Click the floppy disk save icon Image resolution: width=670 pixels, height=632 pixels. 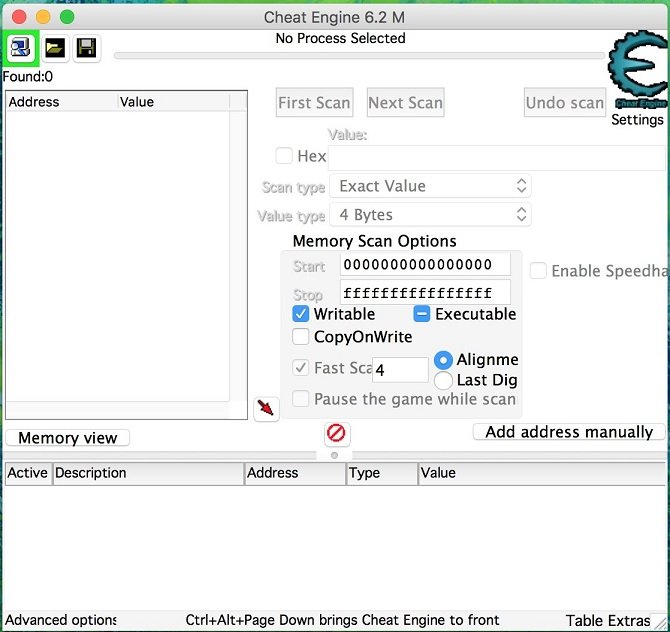(86, 47)
